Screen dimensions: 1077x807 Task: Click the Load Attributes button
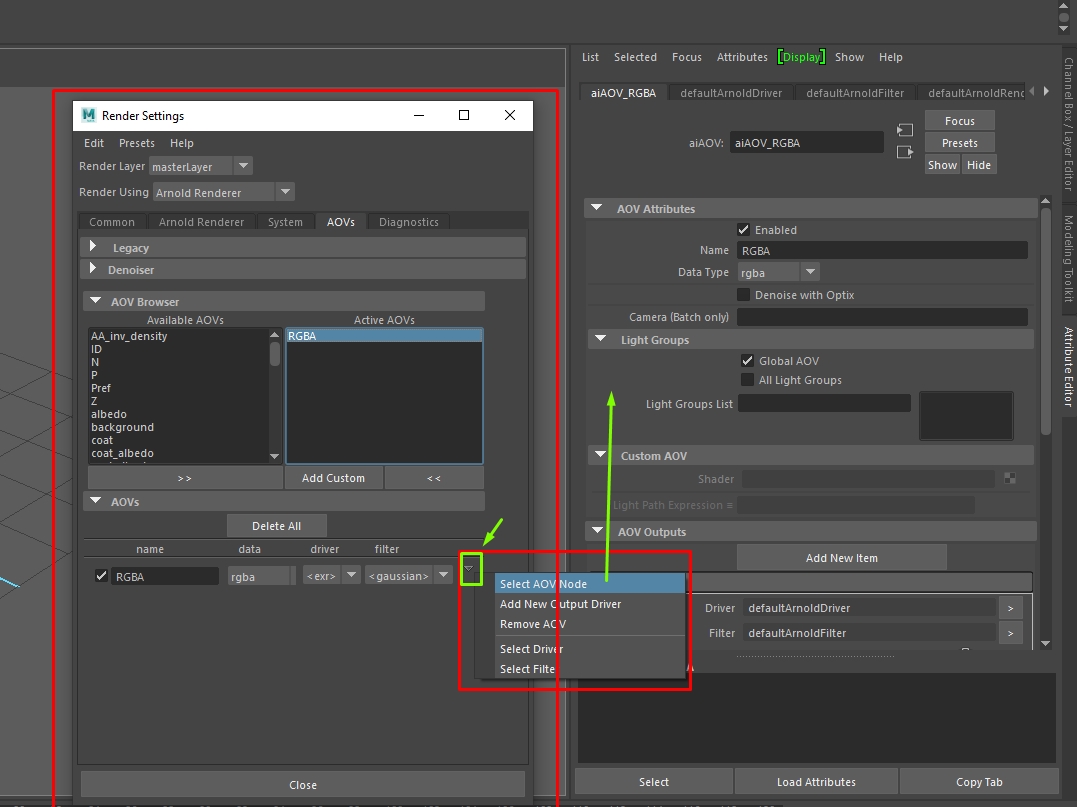click(x=816, y=782)
